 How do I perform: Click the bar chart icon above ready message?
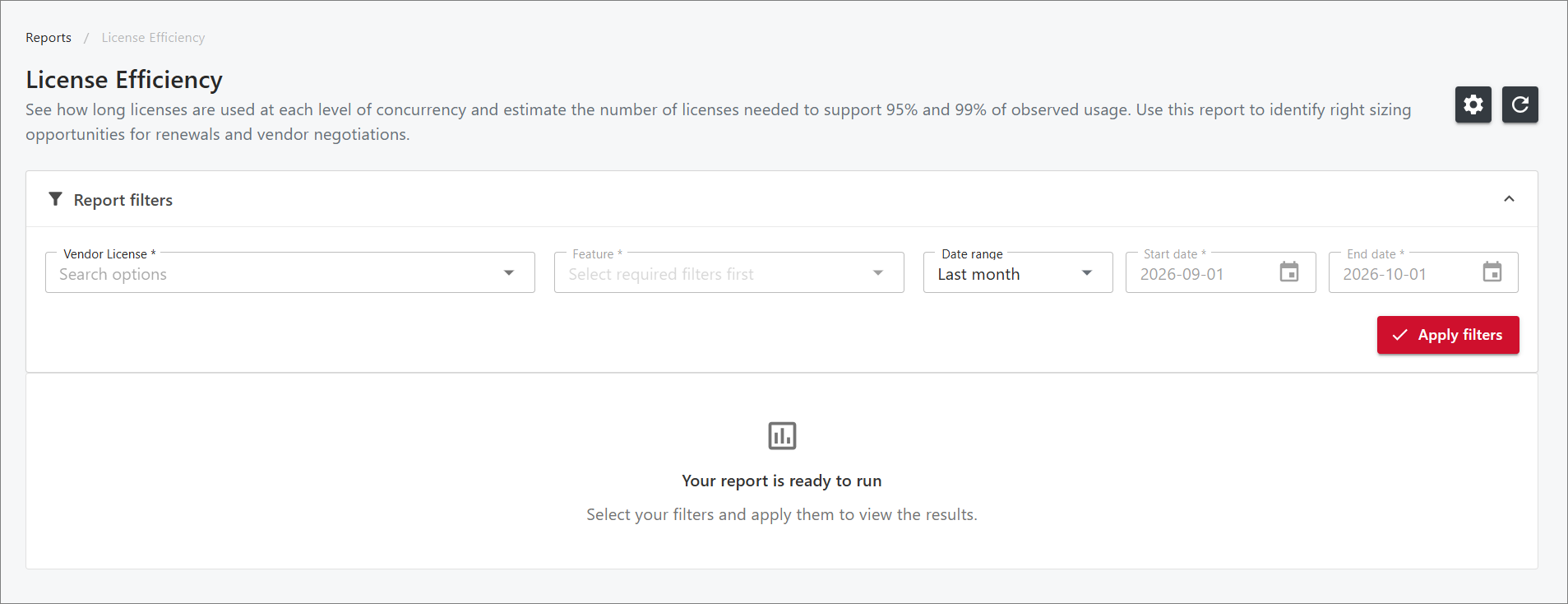click(782, 435)
